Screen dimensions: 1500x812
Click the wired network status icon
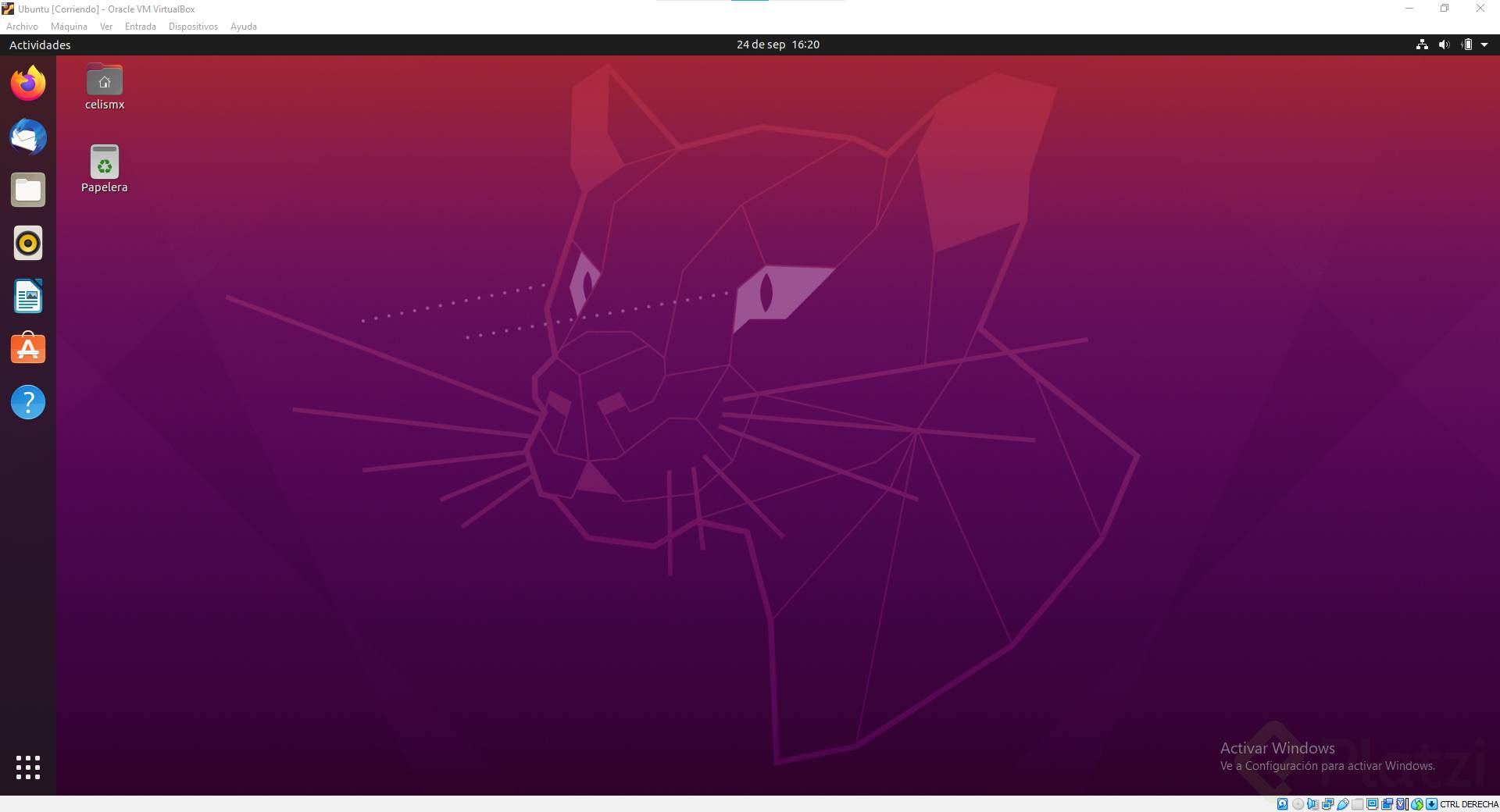point(1422,45)
